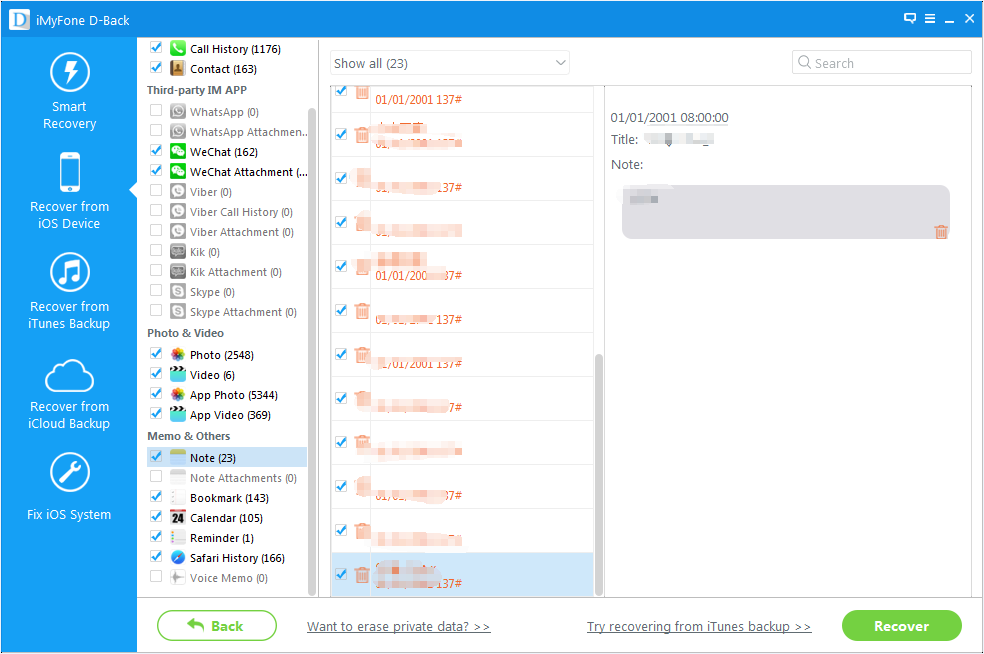Enable the WhatsApp checkbox
The height and width of the screenshot is (654, 984).
[156, 110]
